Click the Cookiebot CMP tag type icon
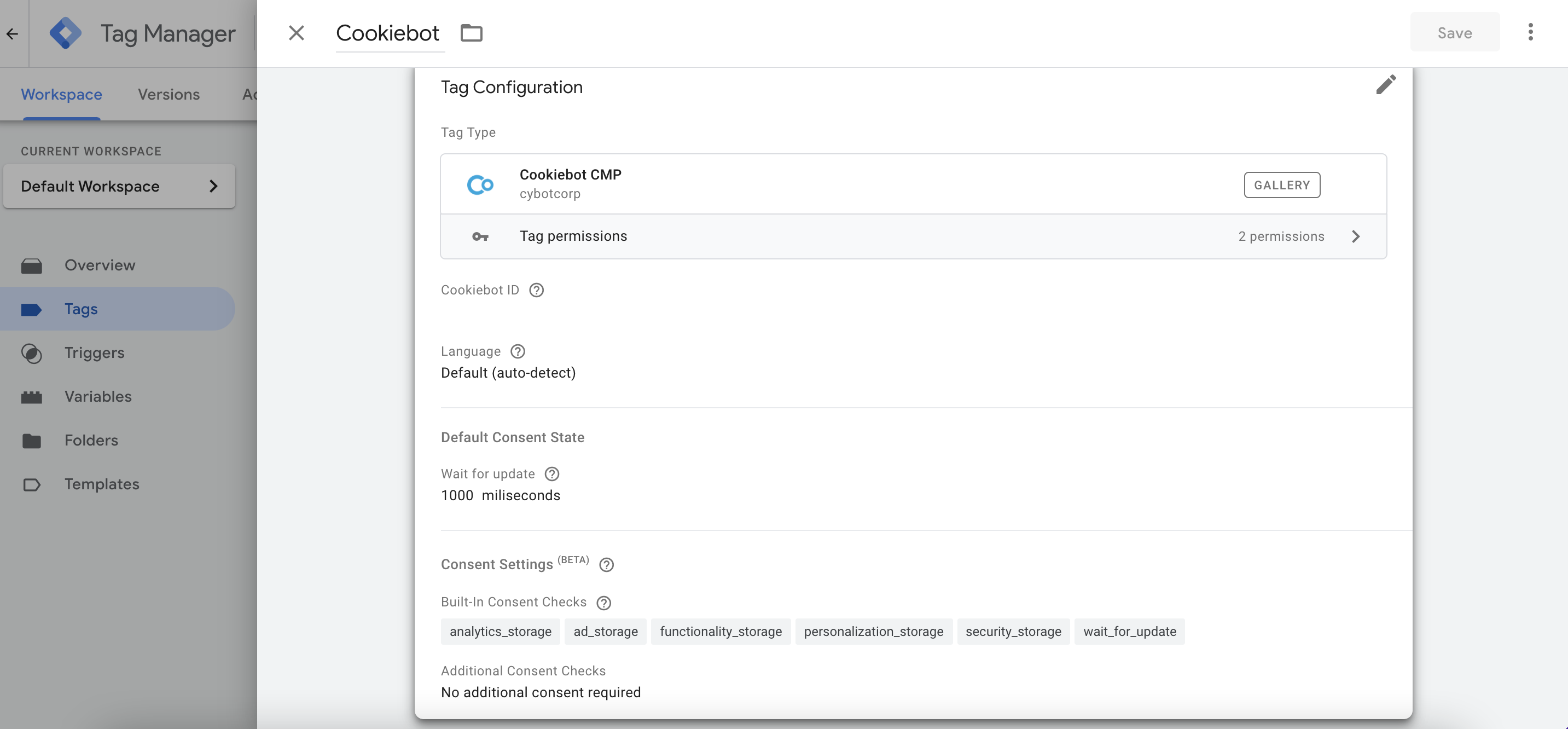This screenshot has width=1568, height=729. [x=480, y=183]
